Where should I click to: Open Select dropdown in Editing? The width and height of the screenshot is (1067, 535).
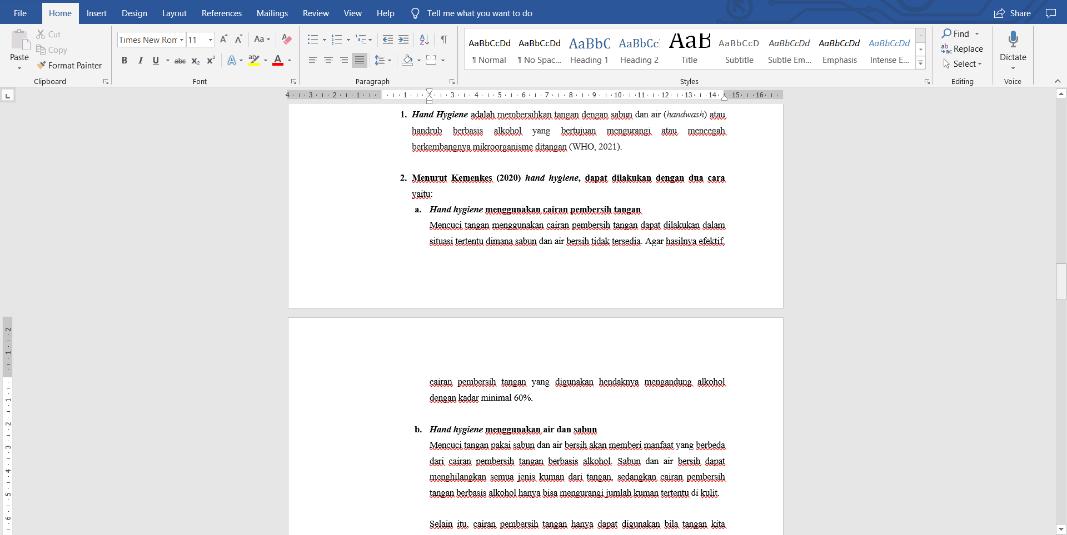click(x=962, y=64)
